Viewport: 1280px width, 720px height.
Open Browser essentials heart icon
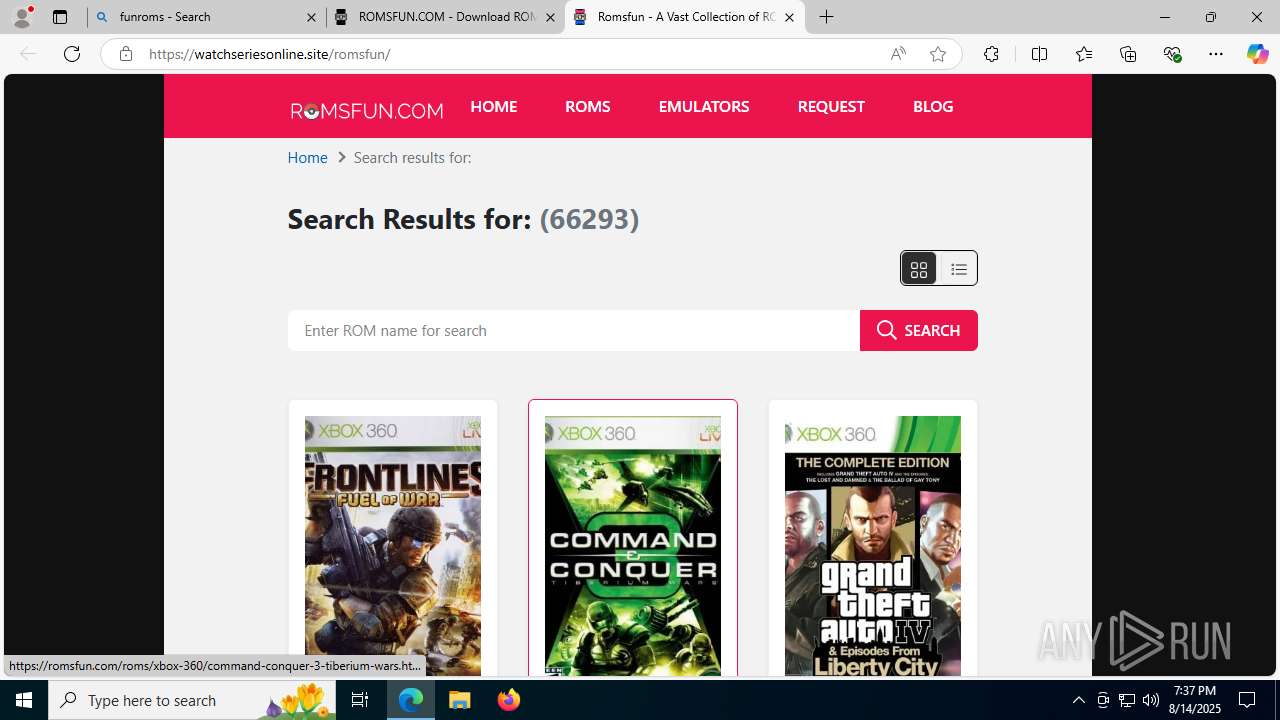click(x=1172, y=54)
